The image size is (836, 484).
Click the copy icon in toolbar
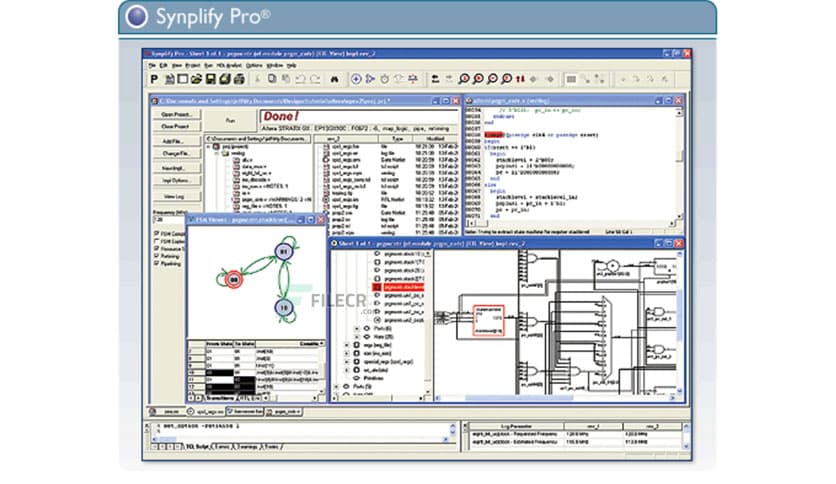(x=272, y=79)
